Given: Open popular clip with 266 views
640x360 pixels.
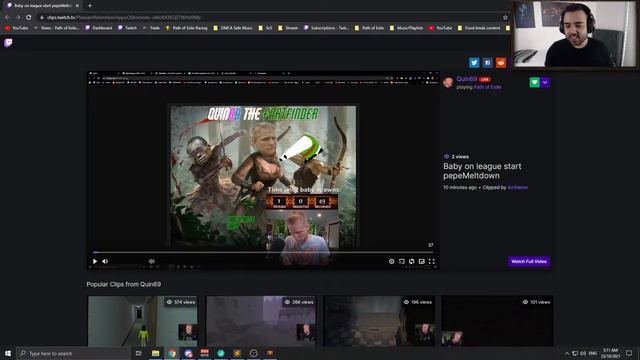Looking at the screenshot, I should click(261, 321).
